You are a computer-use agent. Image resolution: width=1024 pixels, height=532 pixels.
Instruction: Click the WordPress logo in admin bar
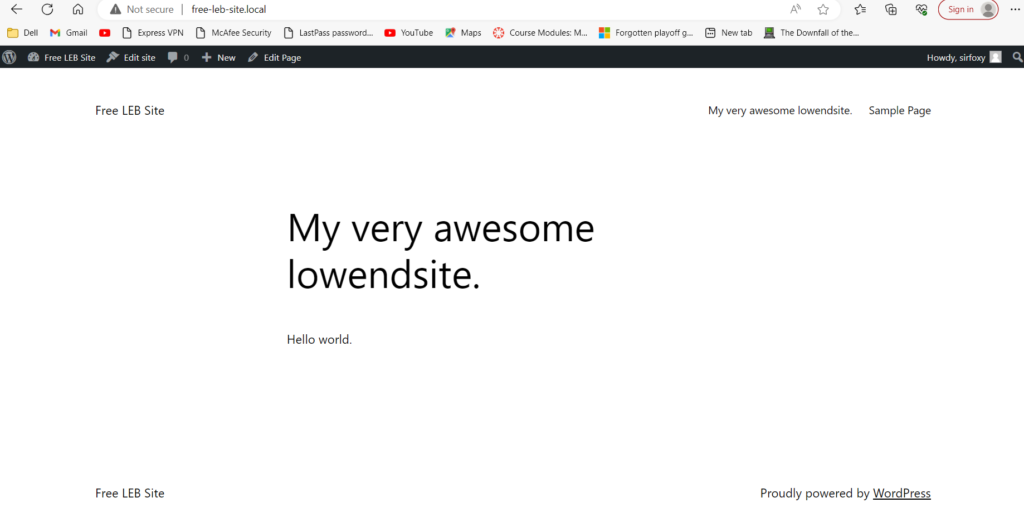pyautogui.click(x=9, y=58)
